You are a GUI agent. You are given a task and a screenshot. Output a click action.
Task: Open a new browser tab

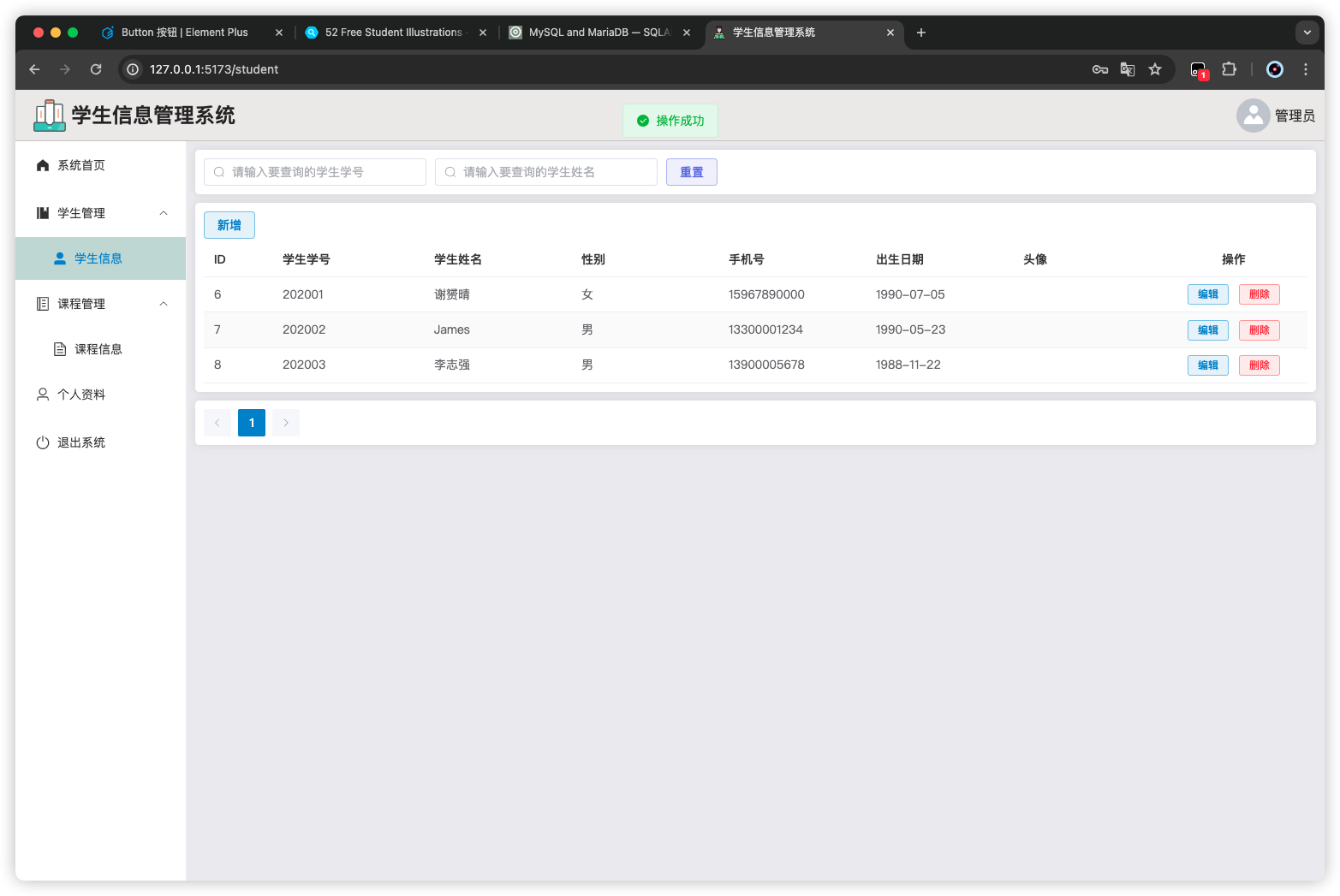[x=921, y=33]
